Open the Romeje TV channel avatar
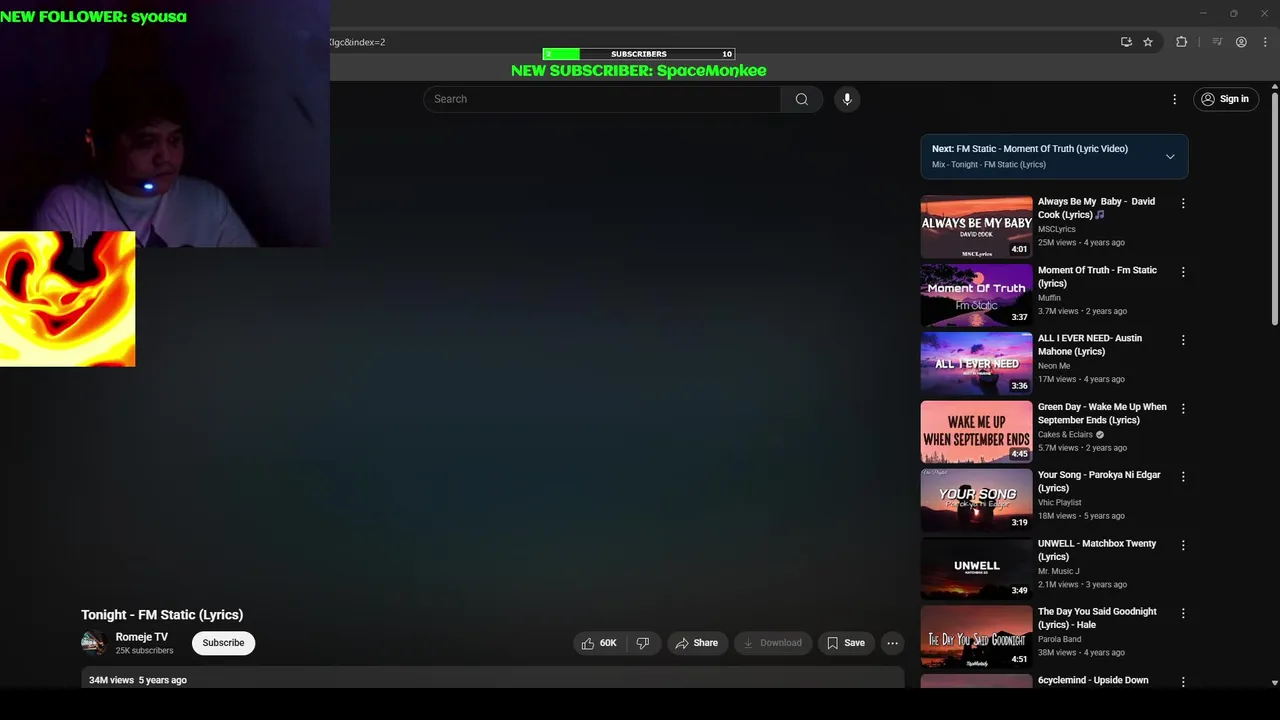1280x720 pixels. [x=94, y=643]
